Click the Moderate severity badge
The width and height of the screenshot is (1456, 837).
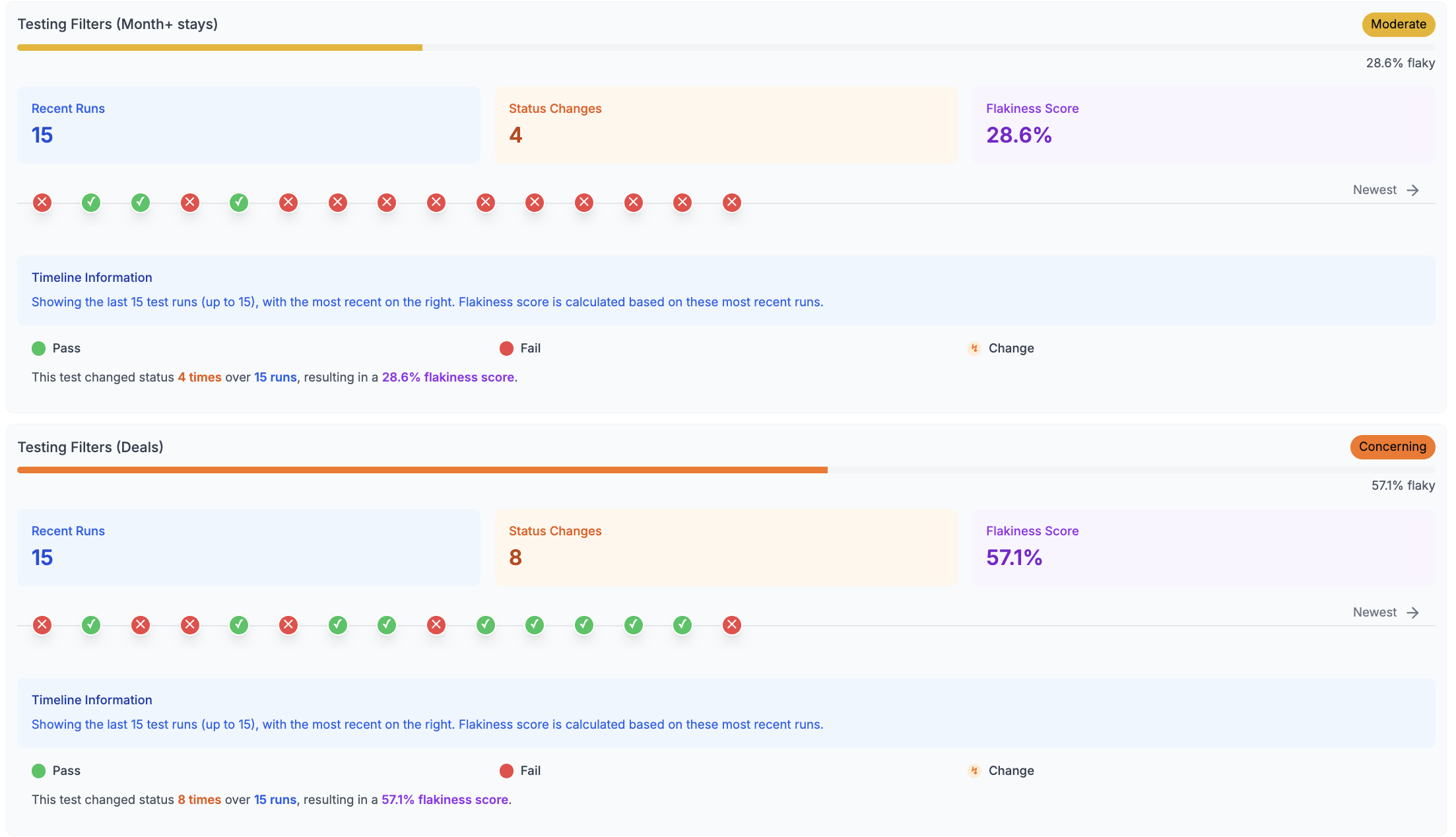1398,24
